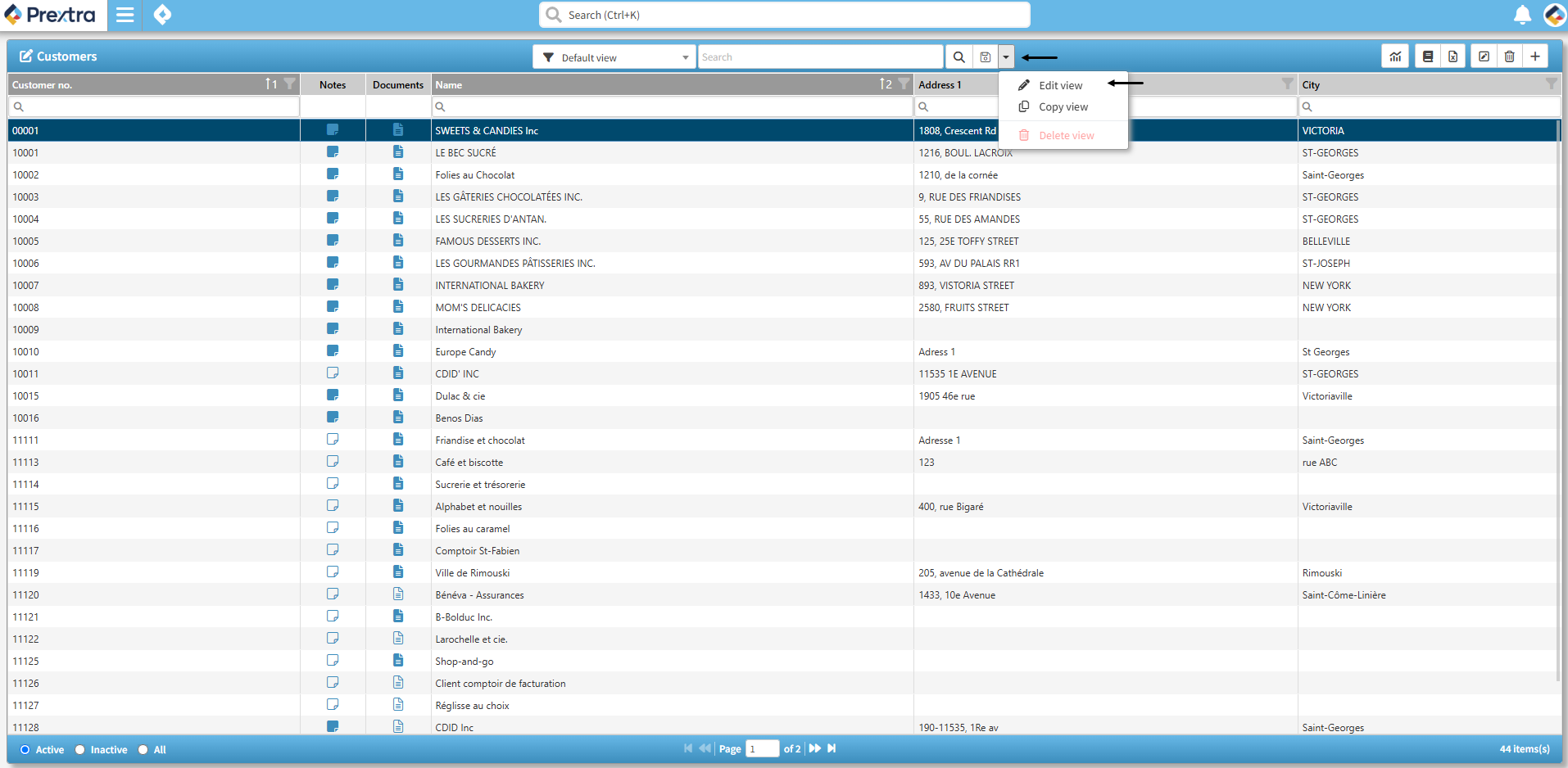
Task: Choose Copy view from the menu
Action: (x=1063, y=107)
